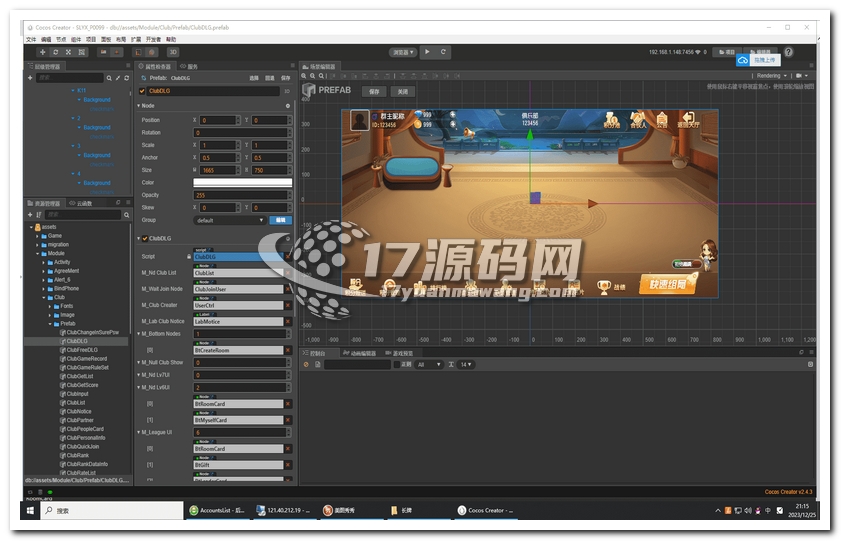This screenshot has height=541, width=841.
Task: Click the lock icon beside Script field
Action: pyautogui.click(x=189, y=257)
